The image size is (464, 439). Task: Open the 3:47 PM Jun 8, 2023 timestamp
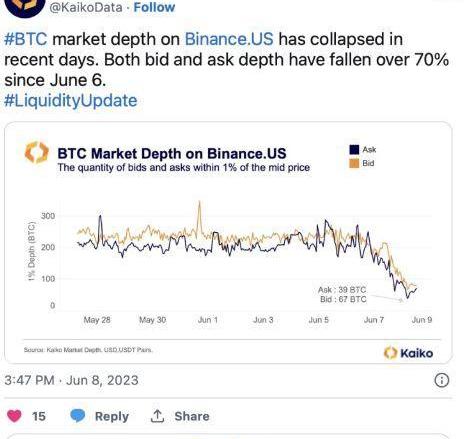coord(71,380)
